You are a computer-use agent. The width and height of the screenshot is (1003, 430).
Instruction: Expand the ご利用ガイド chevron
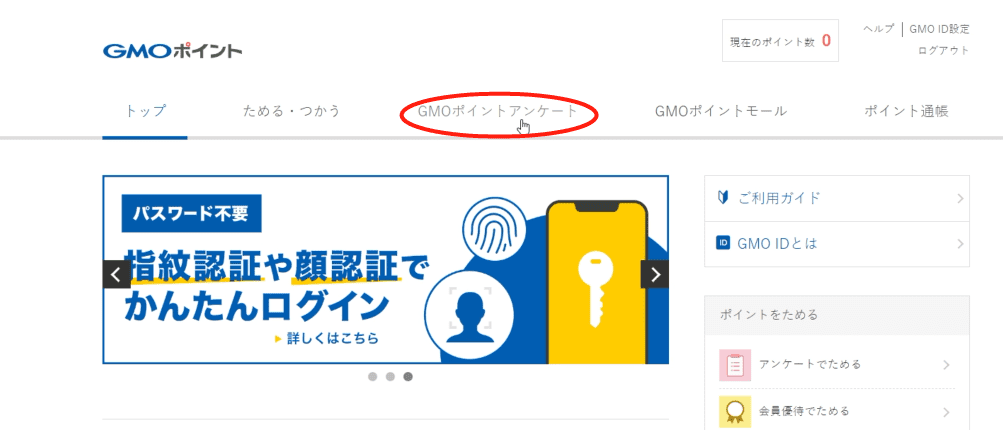960,198
